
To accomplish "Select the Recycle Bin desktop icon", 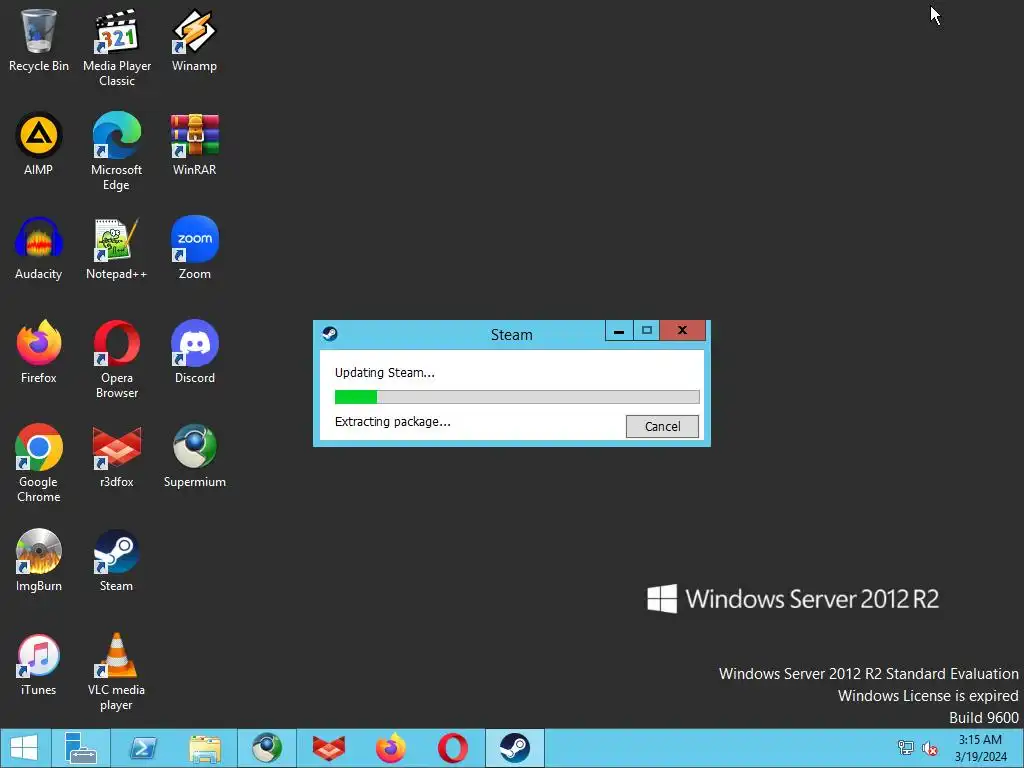I will 39,40.
